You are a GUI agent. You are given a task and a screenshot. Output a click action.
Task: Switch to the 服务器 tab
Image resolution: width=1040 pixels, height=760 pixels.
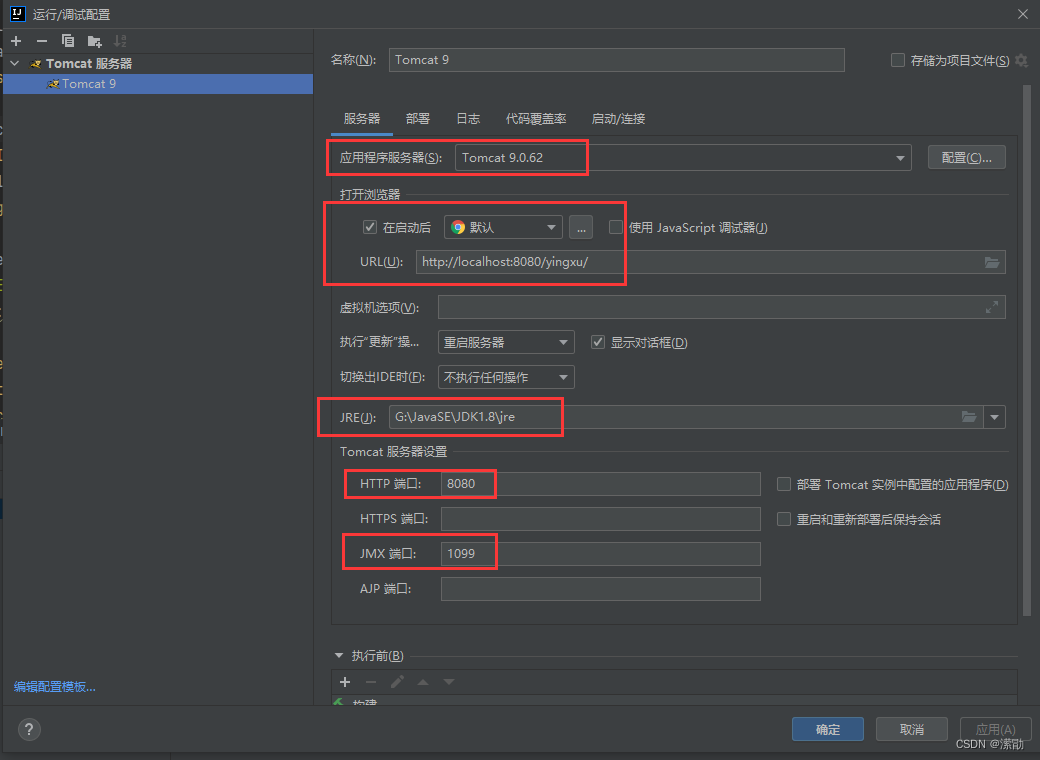pos(362,119)
